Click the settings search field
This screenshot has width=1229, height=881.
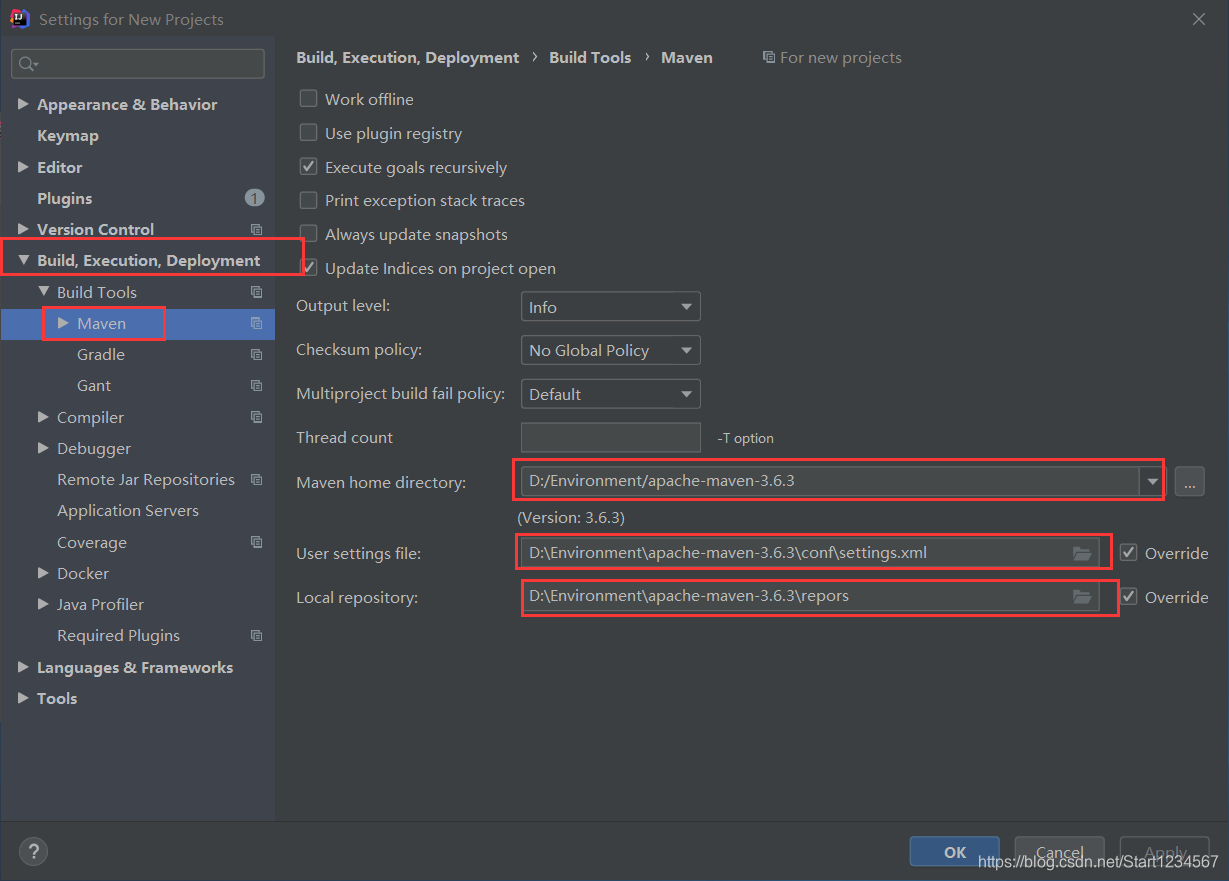tap(138, 64)
